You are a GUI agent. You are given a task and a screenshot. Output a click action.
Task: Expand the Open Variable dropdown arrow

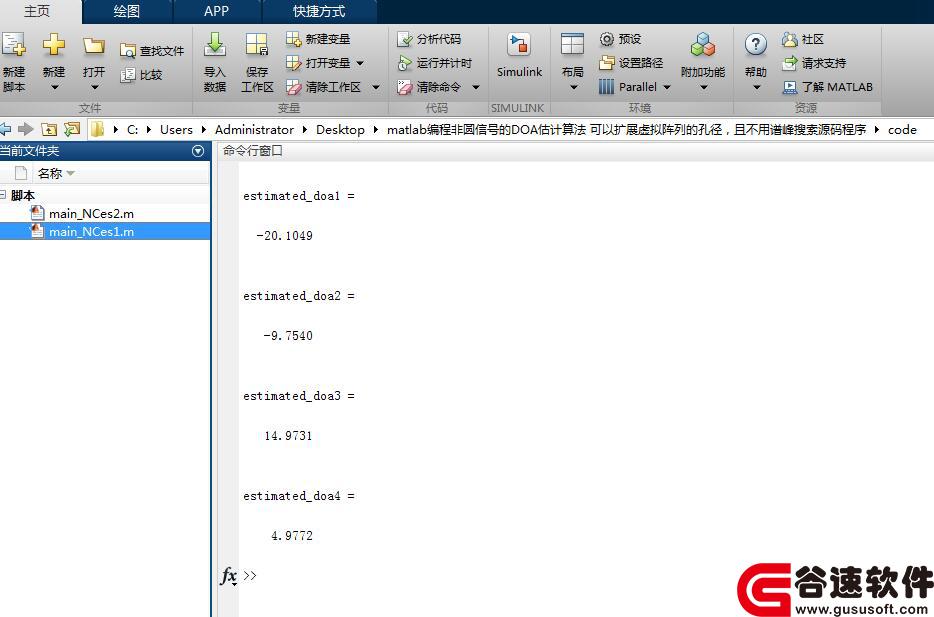360,63
